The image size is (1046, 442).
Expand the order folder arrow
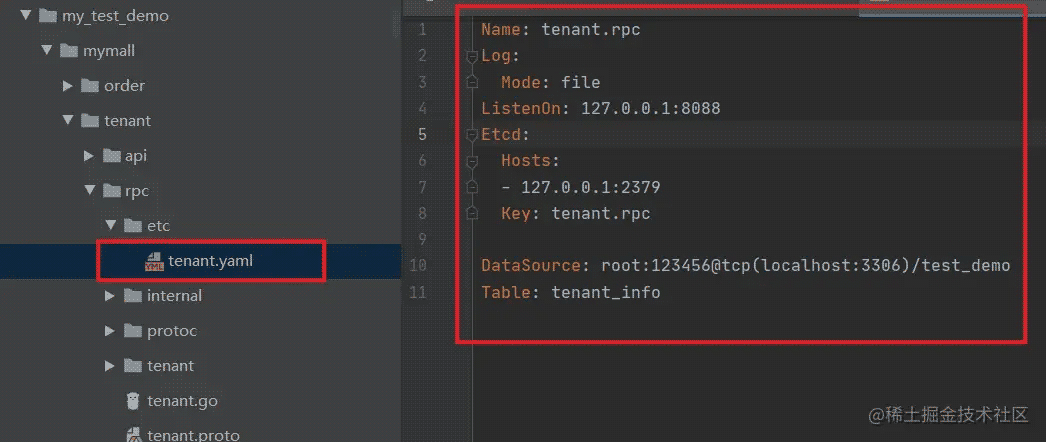[x=68, y=86]
